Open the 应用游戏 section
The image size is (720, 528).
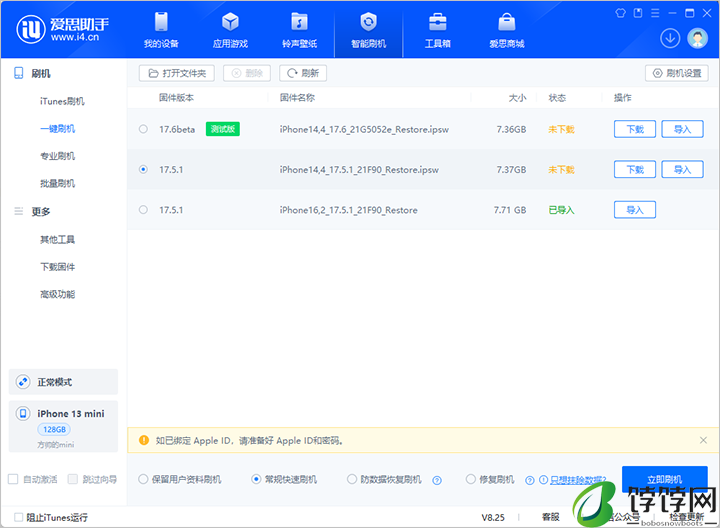(230, 30)
